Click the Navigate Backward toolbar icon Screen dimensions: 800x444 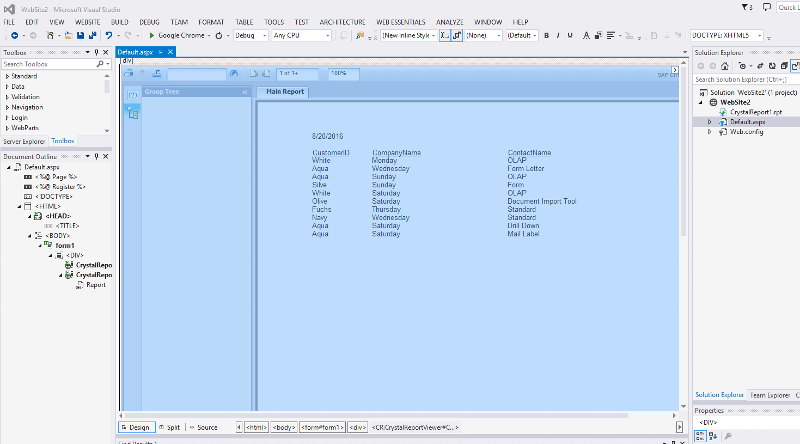(x=14, y=35)
